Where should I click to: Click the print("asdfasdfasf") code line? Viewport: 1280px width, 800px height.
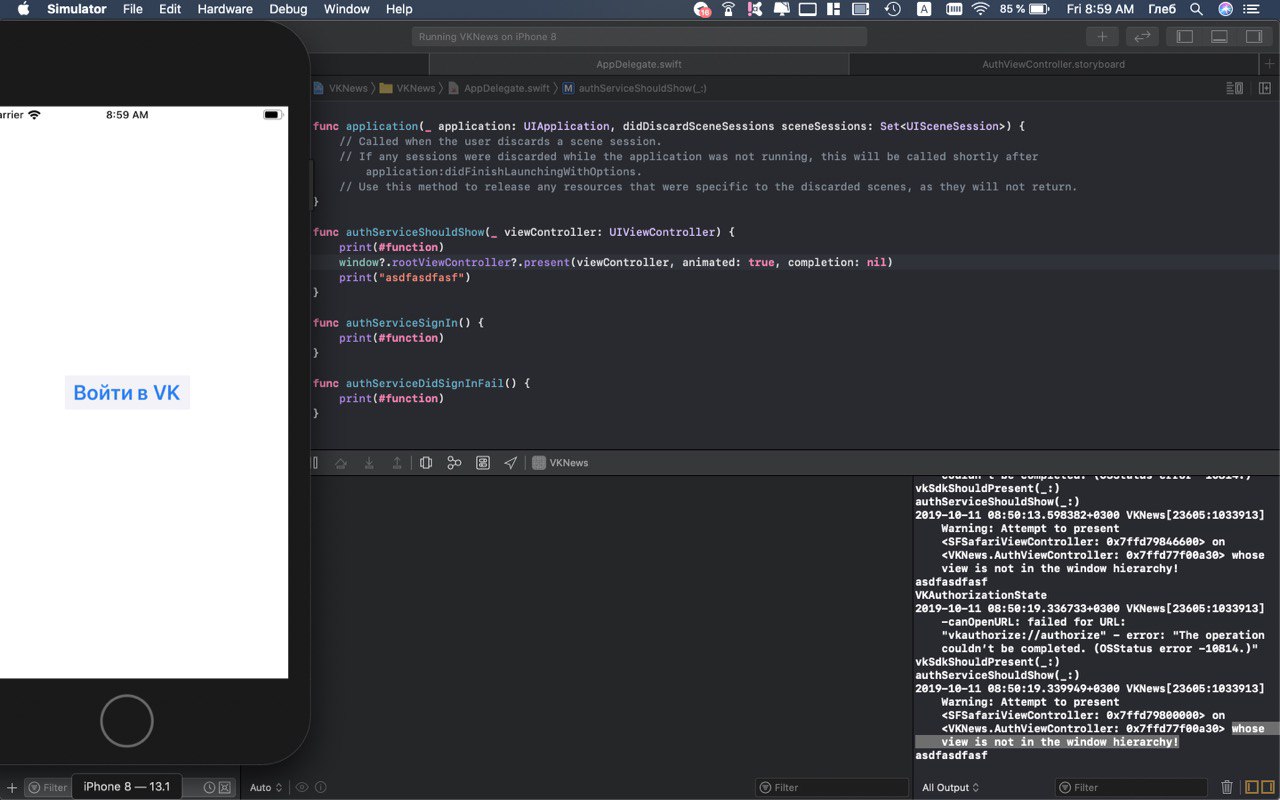coord(404,277)
